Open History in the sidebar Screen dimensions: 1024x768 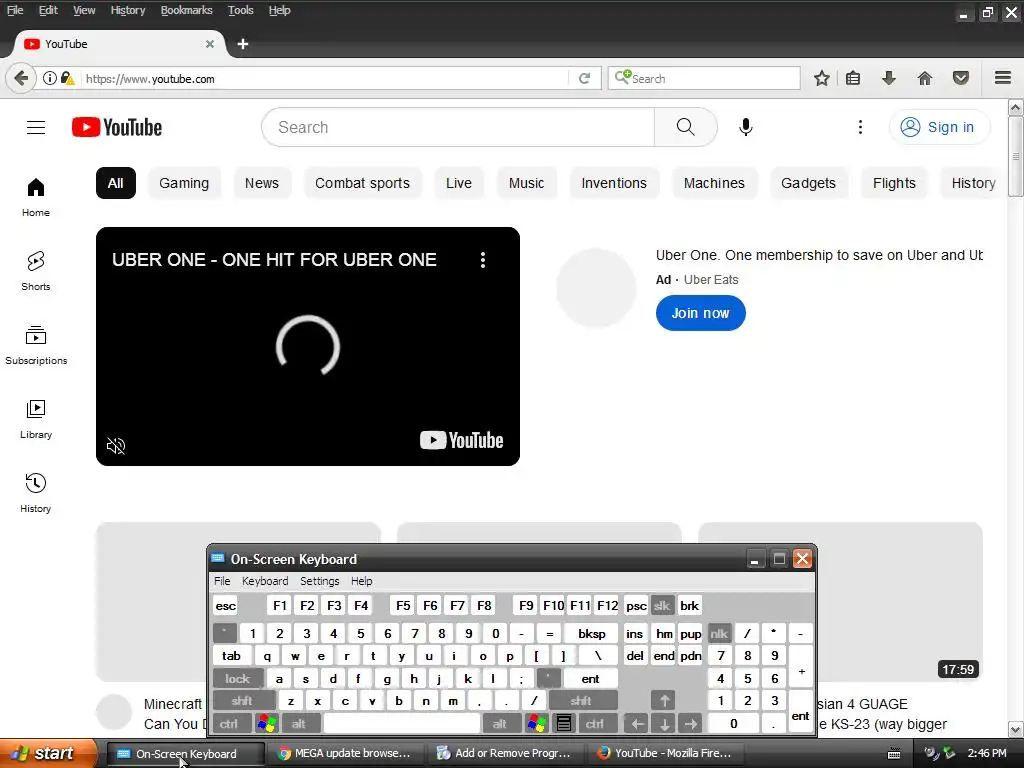[x=36, y=493]
